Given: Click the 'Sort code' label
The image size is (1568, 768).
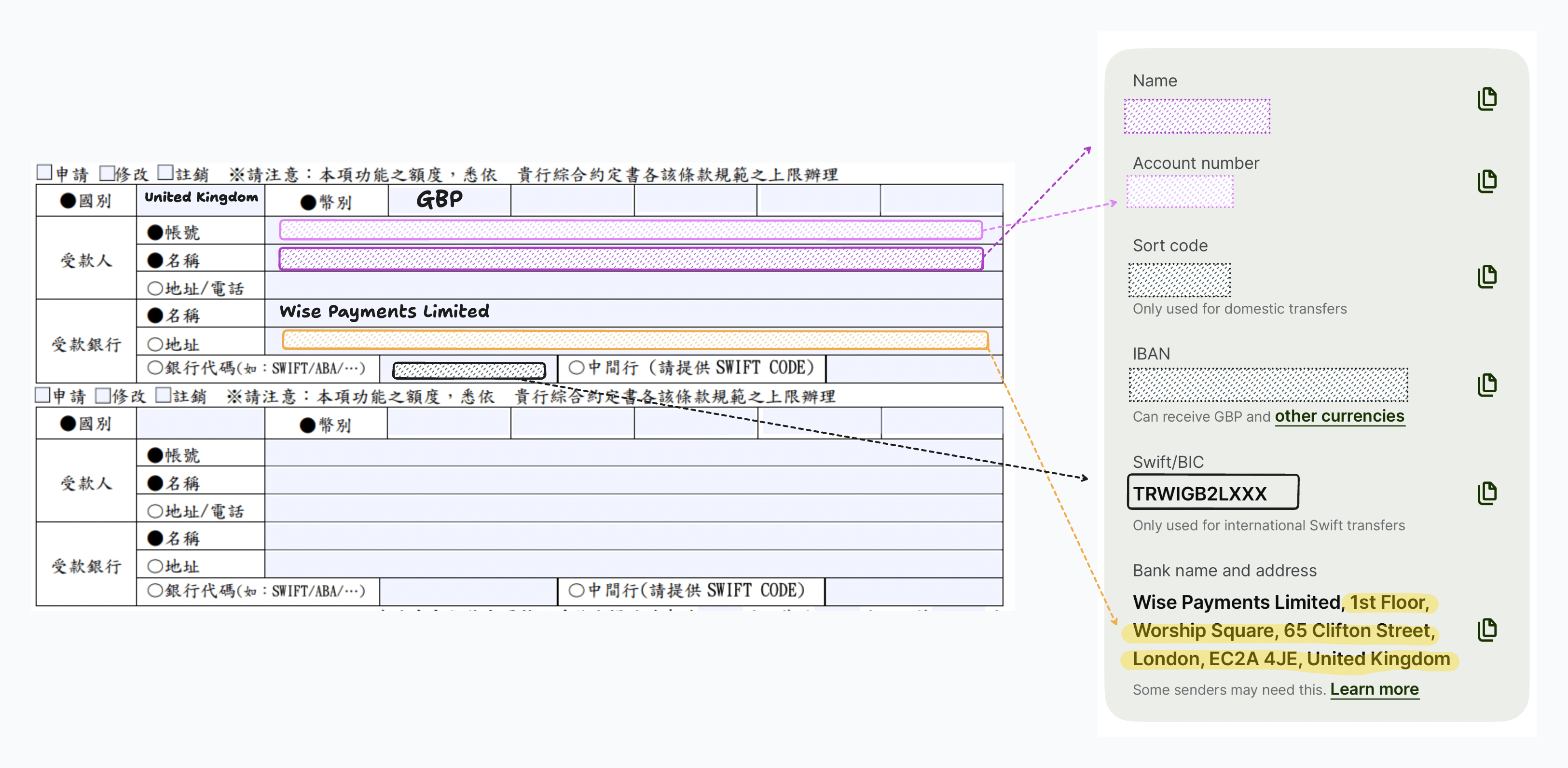Looking at the screenshot, I should pyautogui.click(x=1169, y=246).
